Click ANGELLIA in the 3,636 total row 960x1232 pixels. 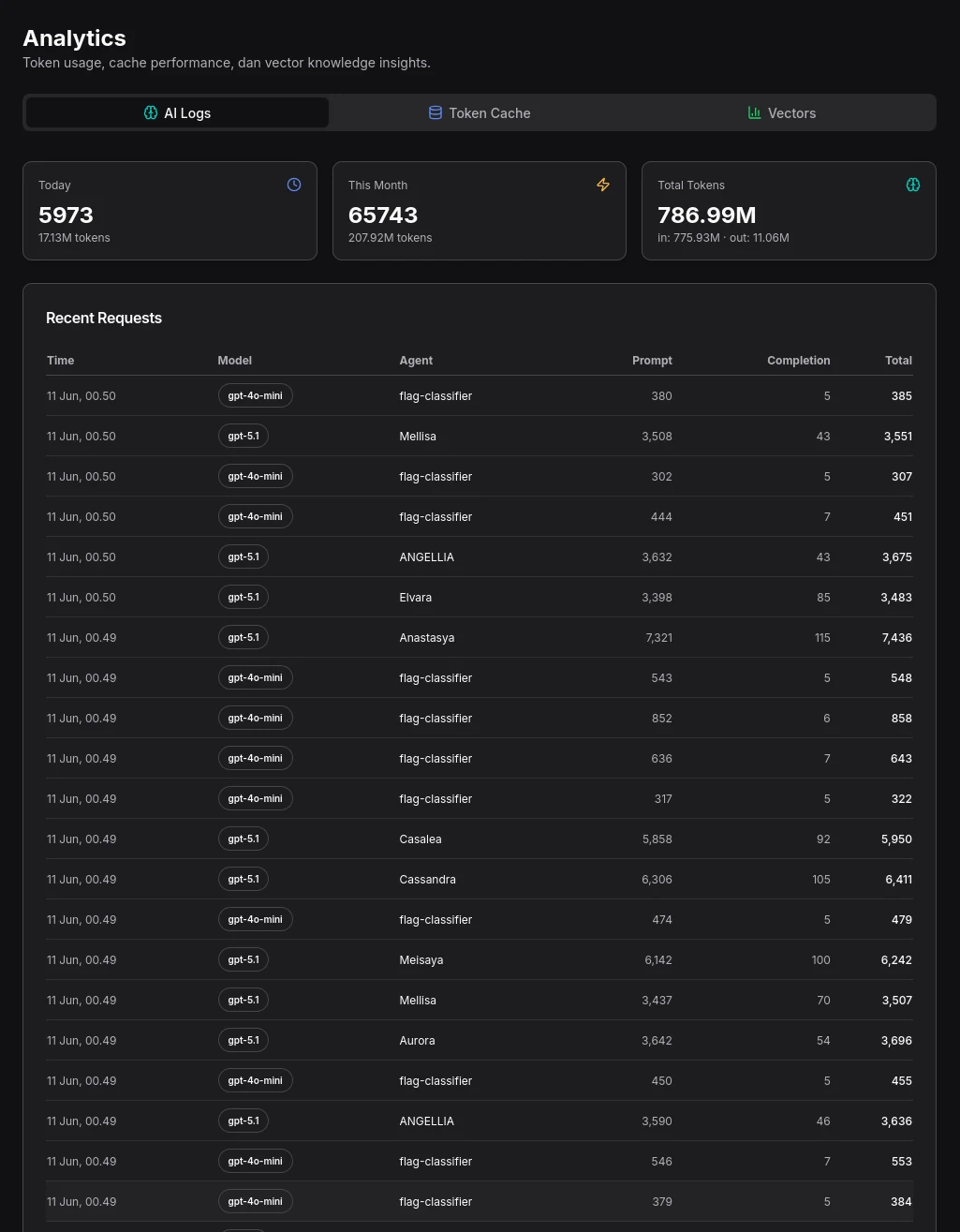(x=426, y=1121)
